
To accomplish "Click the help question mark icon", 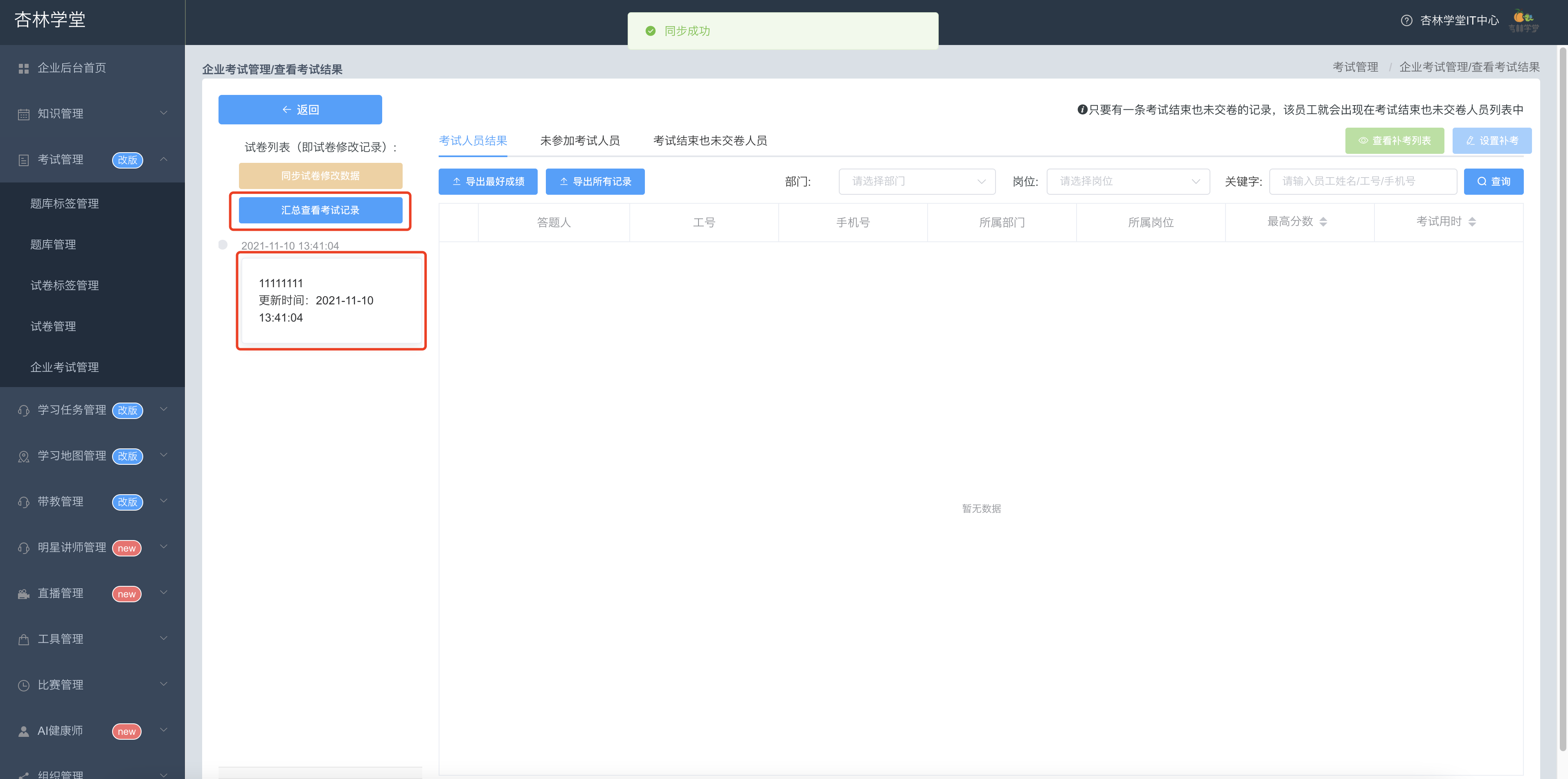I will click(x=1406, y=21).
